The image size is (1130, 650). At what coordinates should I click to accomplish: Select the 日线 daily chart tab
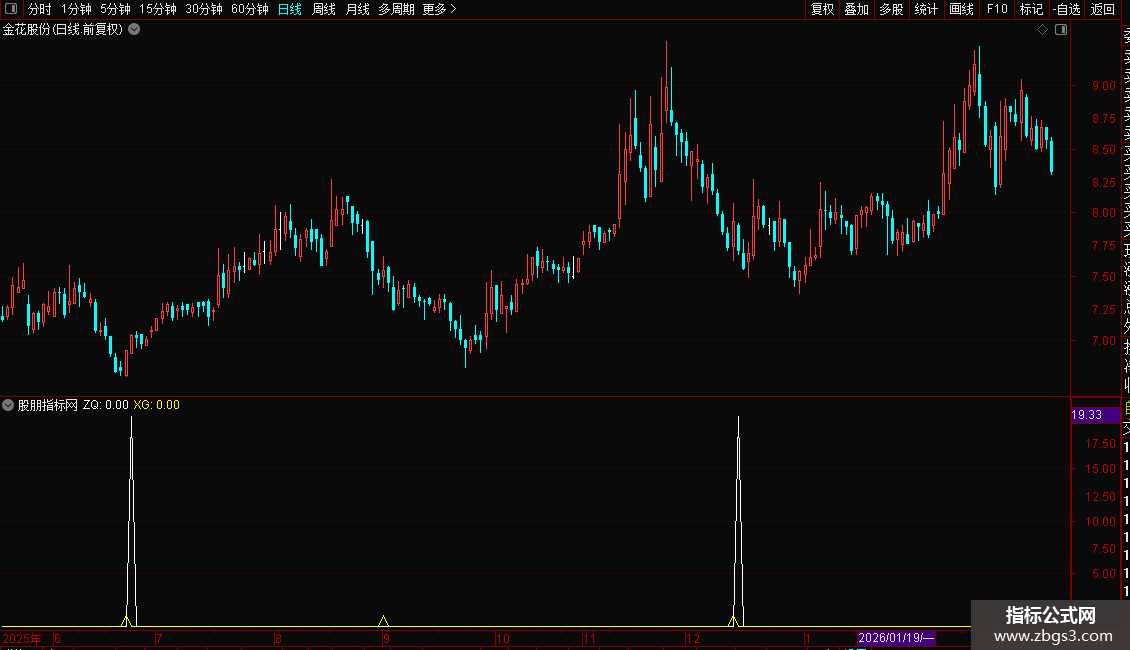[290, 9]
